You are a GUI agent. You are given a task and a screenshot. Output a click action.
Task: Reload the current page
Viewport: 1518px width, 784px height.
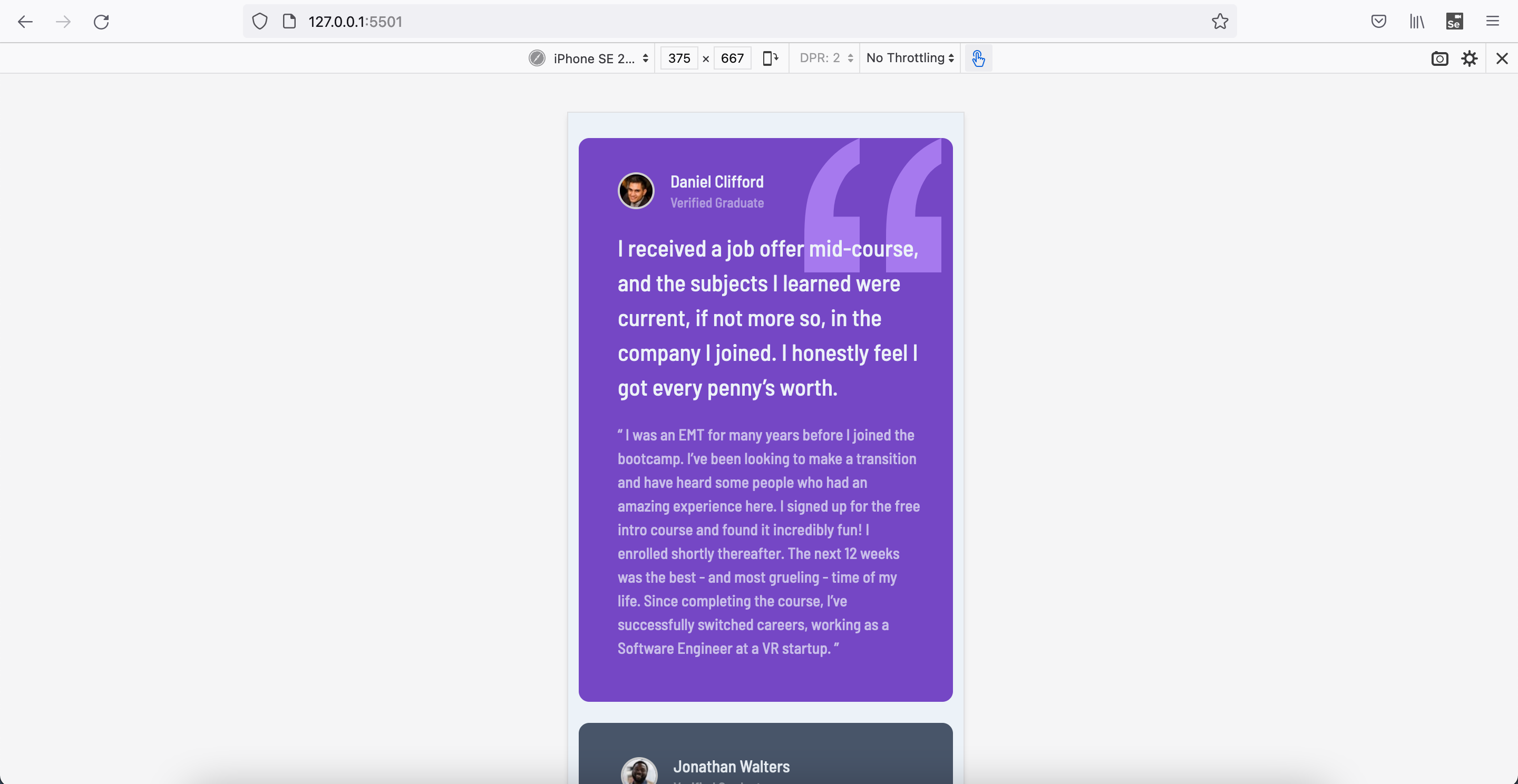coord(101,22)
